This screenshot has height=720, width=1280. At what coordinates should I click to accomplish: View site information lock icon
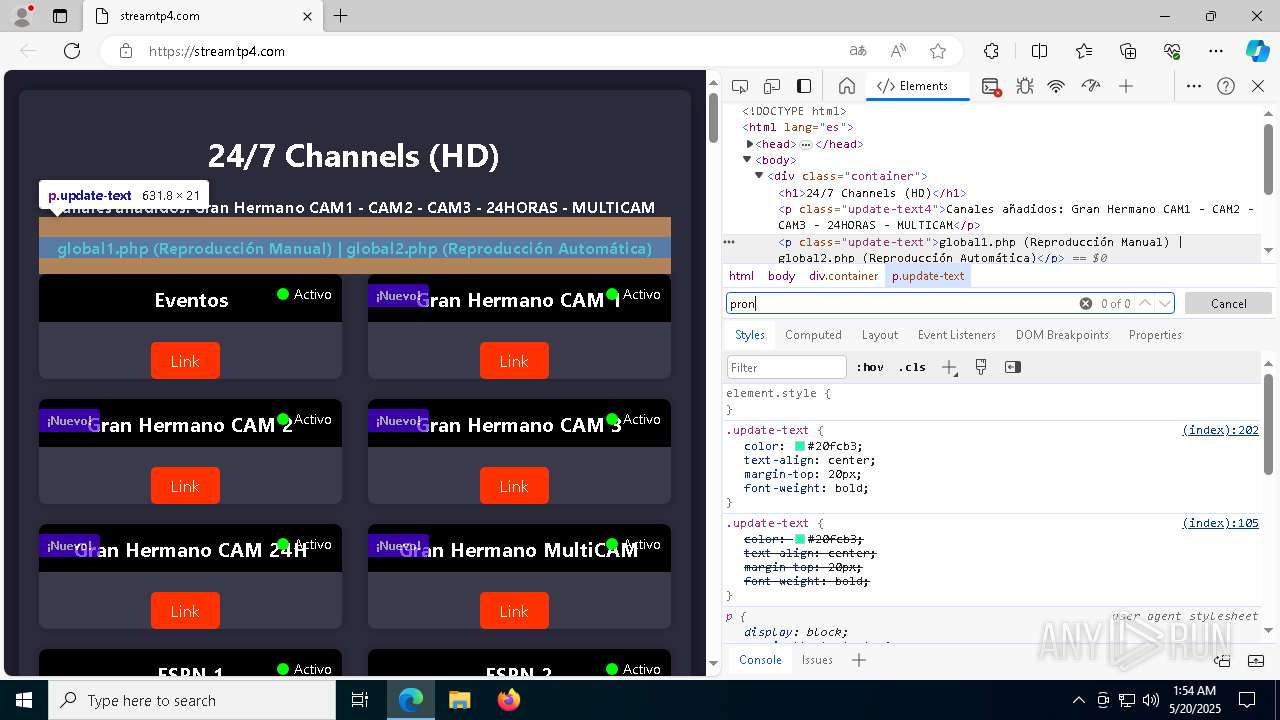(125, 51)
